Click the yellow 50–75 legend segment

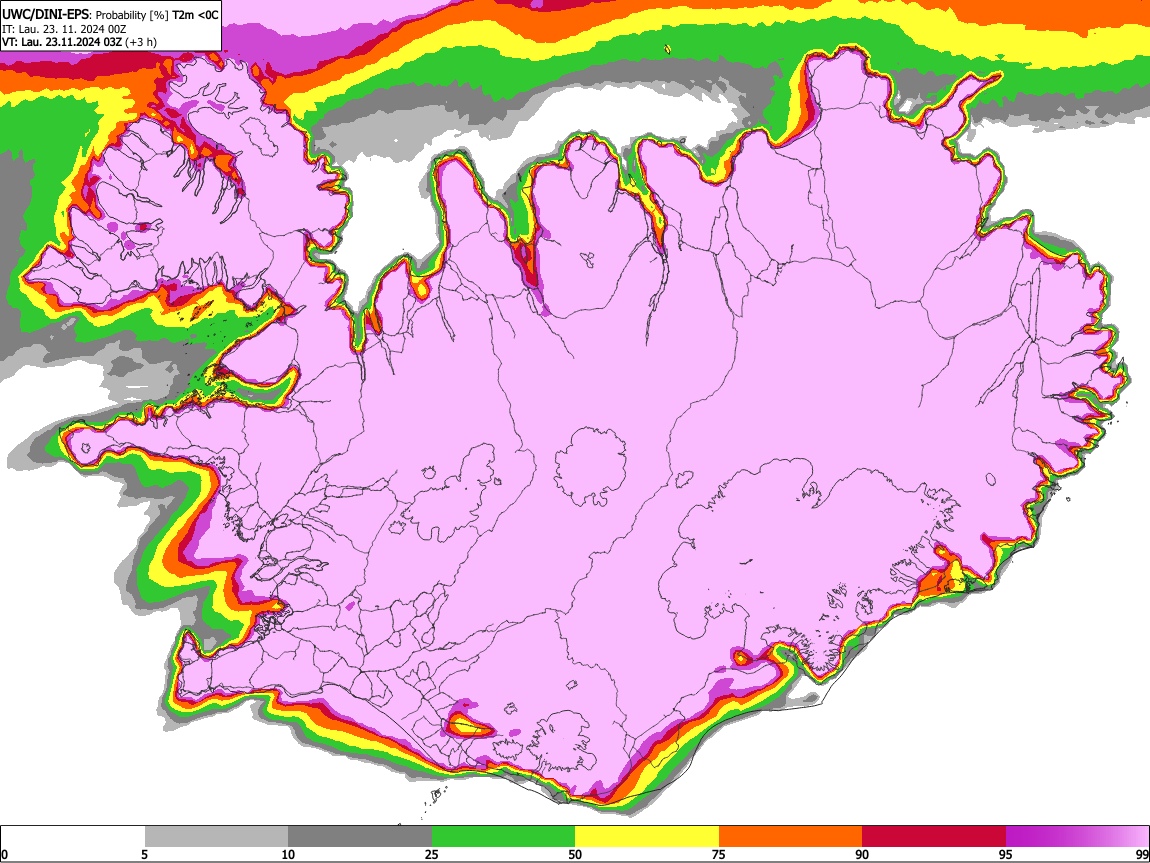point(647,837)
